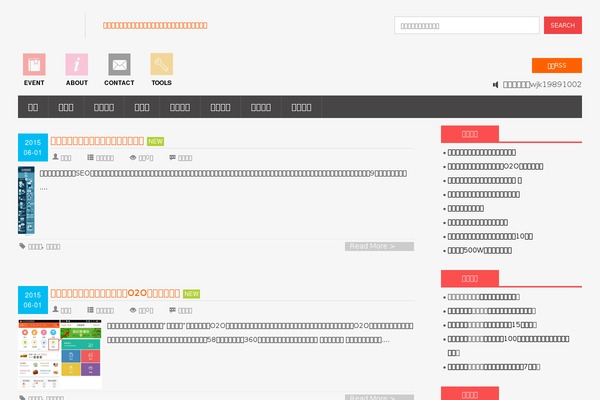Click the NEW badge beside the O2O post title
600x400 pixels.
[191, 294]
